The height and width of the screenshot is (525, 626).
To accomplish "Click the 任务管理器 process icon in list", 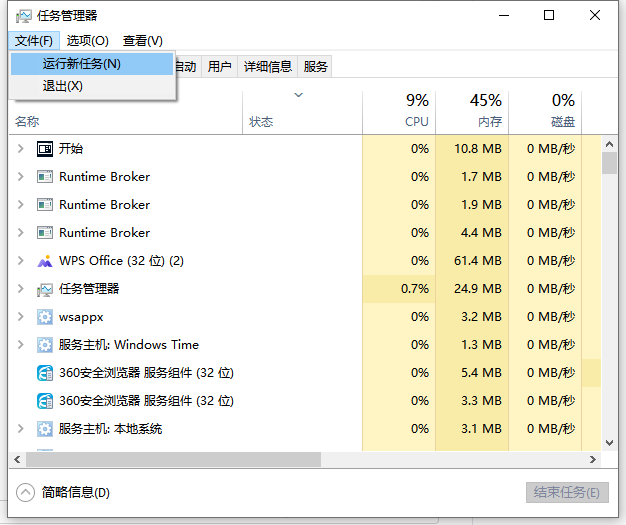I will click(x=45, y=289).
